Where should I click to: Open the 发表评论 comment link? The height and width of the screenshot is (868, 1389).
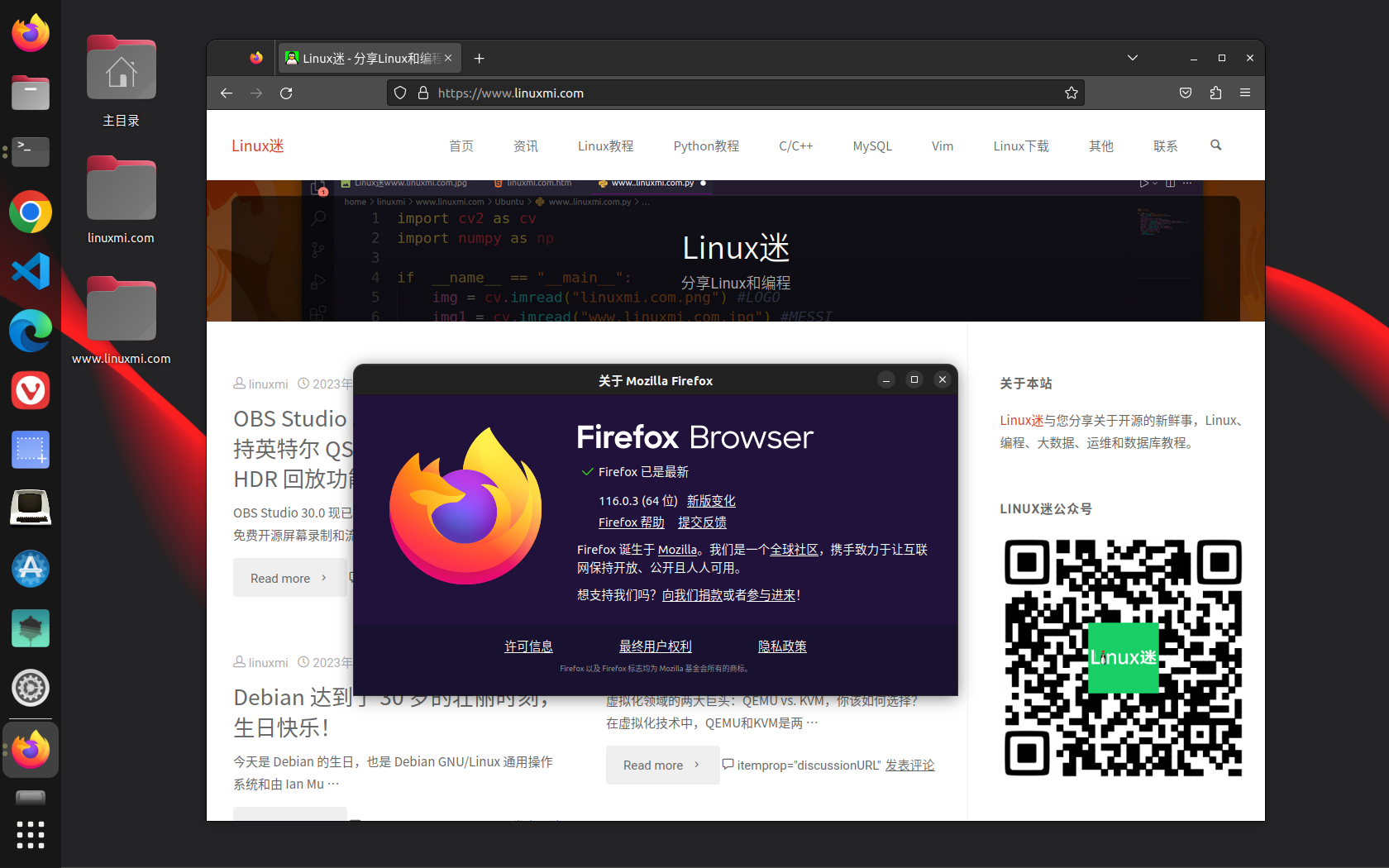tap(909, 765)
